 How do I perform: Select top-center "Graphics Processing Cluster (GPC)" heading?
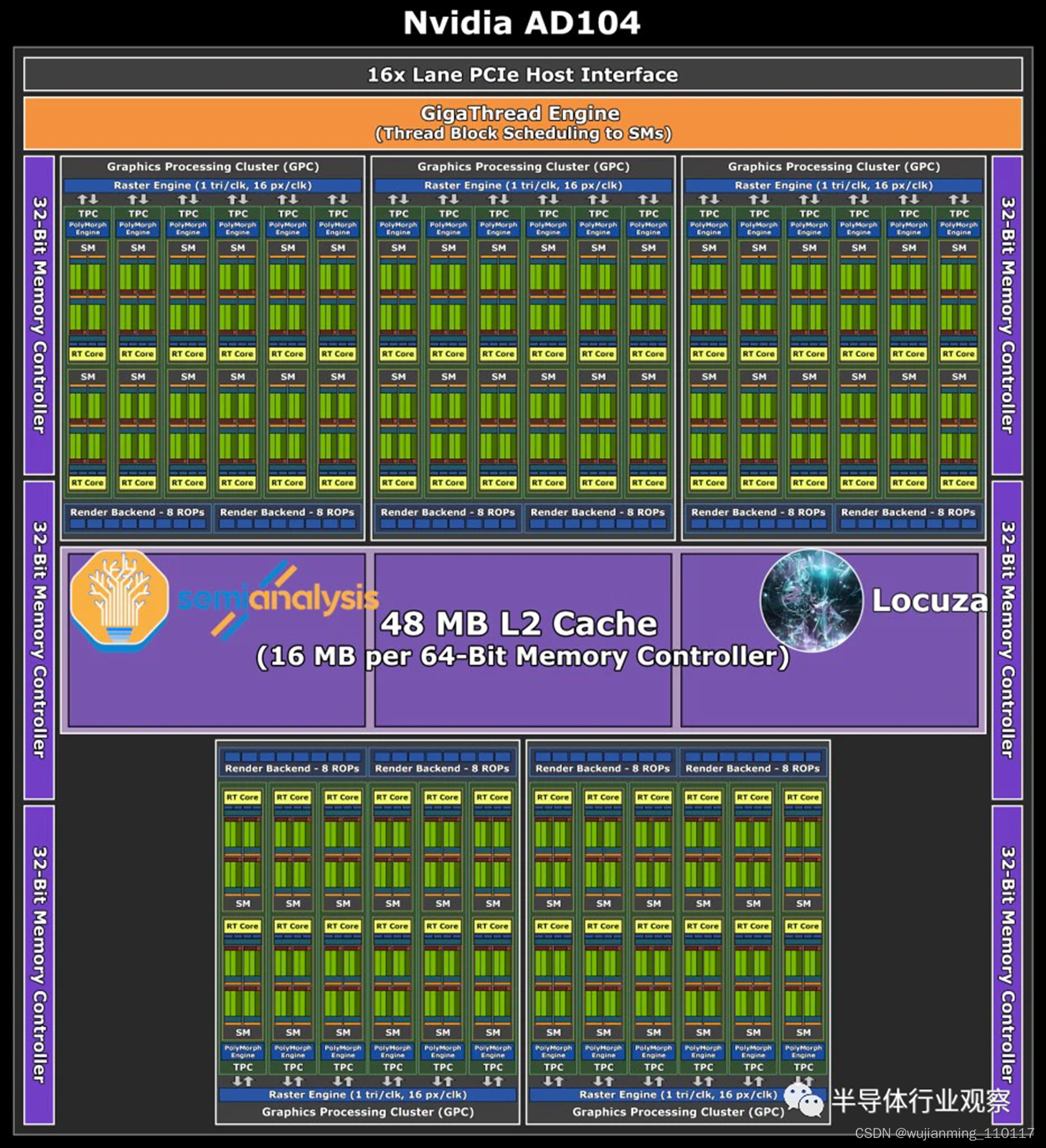pyautogui.click(x=524, y=166)
